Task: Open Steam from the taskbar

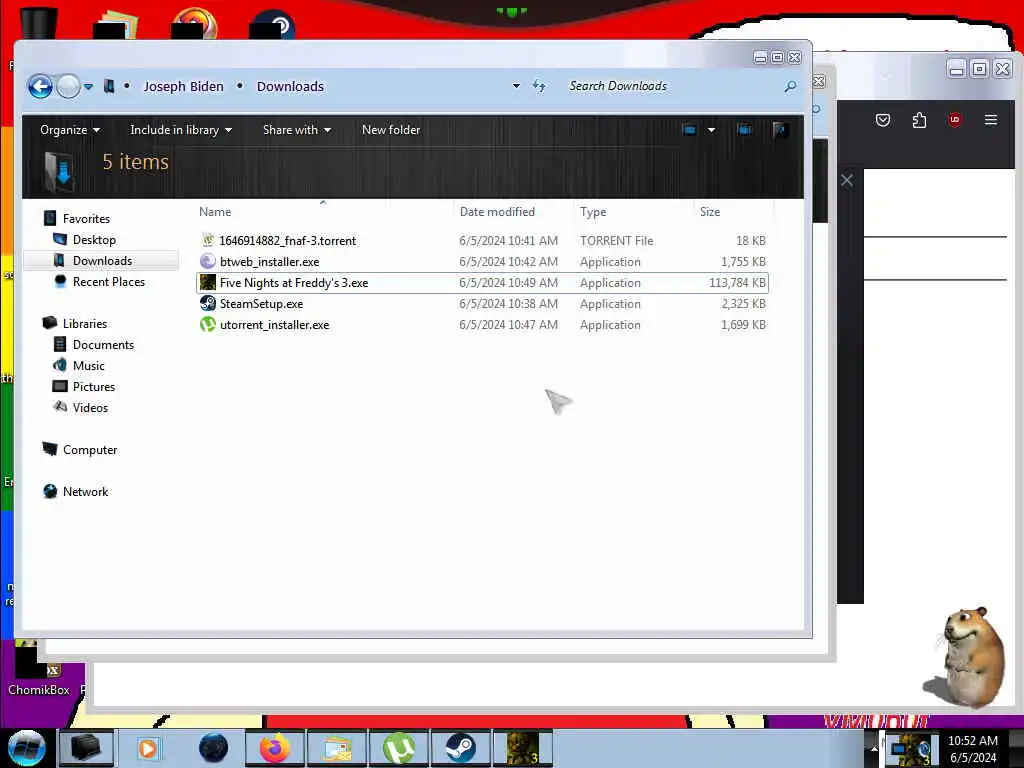Action: click(460, 748)
